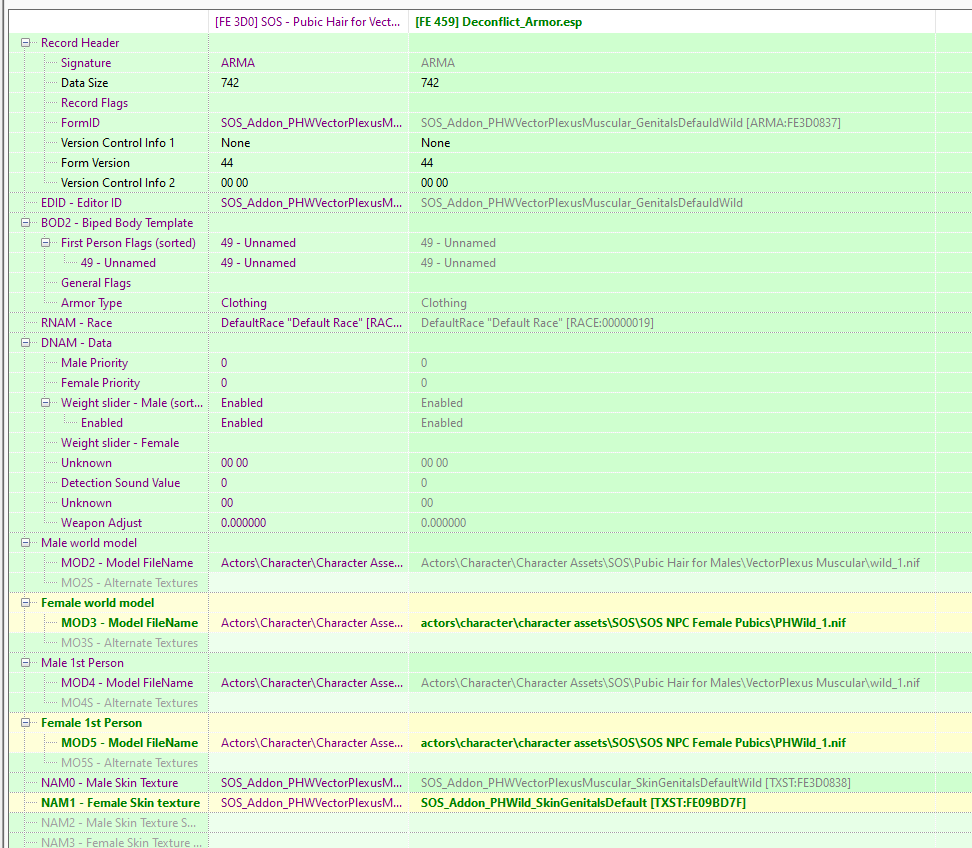Click Version Control Info 2 value 00 00 in Deconflict column
This screenshot has width=972, height=848.
pos(434,183)
